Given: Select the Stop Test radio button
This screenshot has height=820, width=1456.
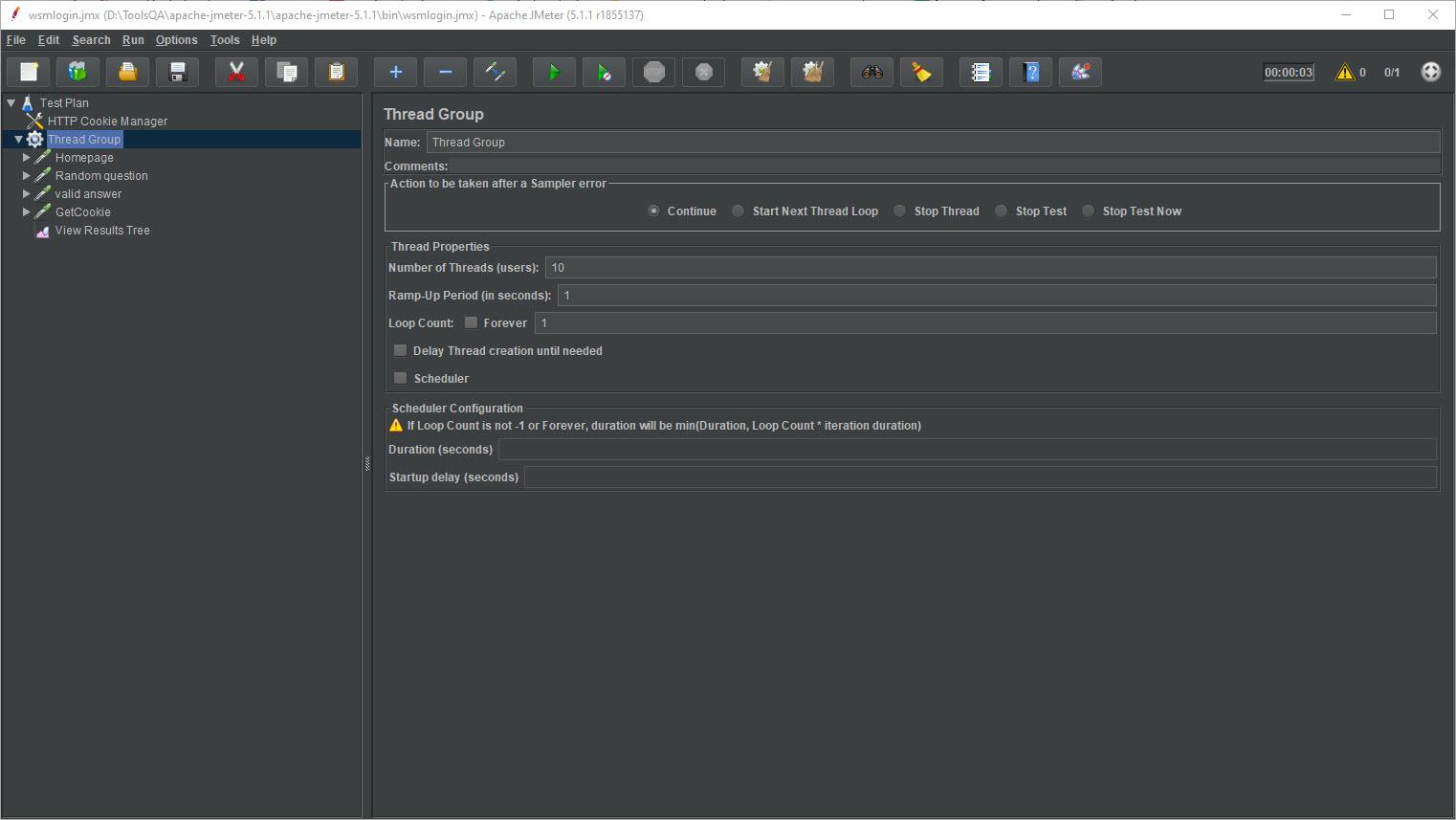Looking at the screenshot, I should (x=1001, y=211).
